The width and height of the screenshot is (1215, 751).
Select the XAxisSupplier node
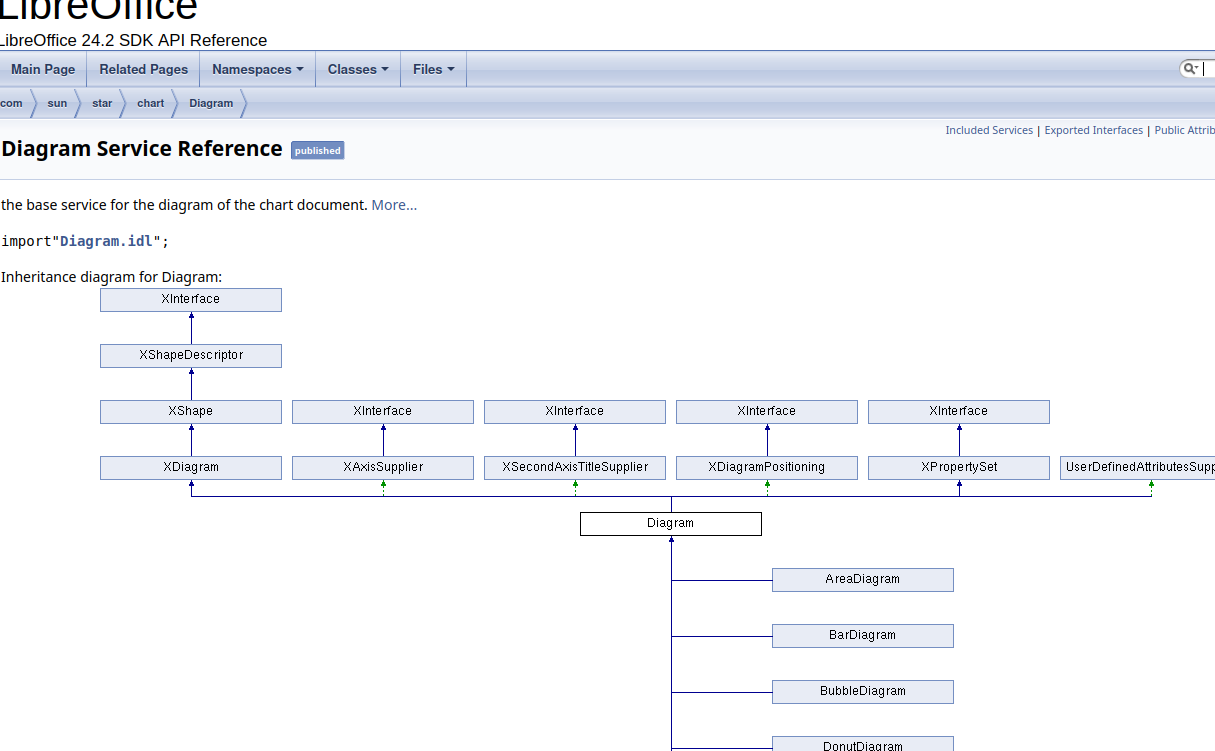click(383, 467)
